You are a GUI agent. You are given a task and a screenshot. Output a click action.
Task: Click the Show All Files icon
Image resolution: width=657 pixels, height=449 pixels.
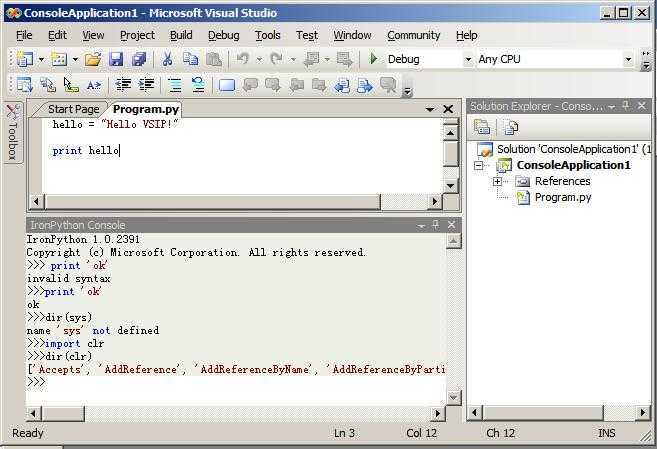click(x=511, y=126)
